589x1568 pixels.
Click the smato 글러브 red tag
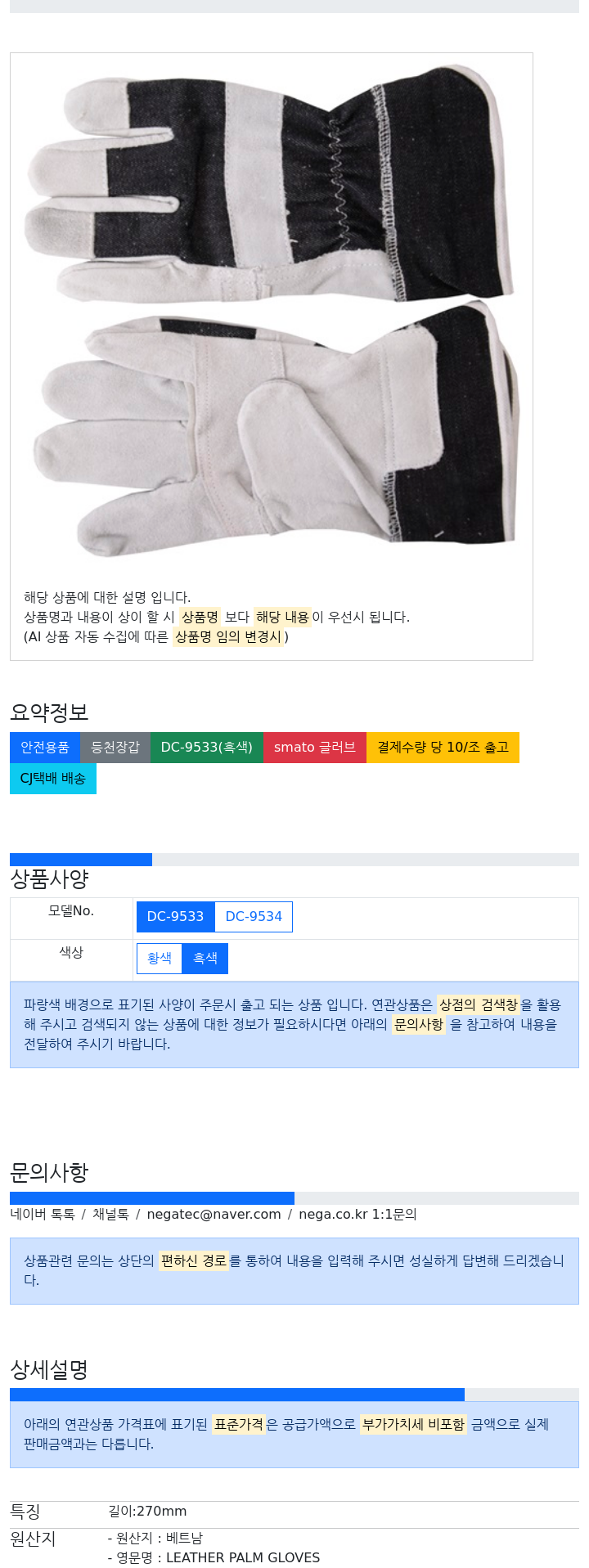pos(315,747)
